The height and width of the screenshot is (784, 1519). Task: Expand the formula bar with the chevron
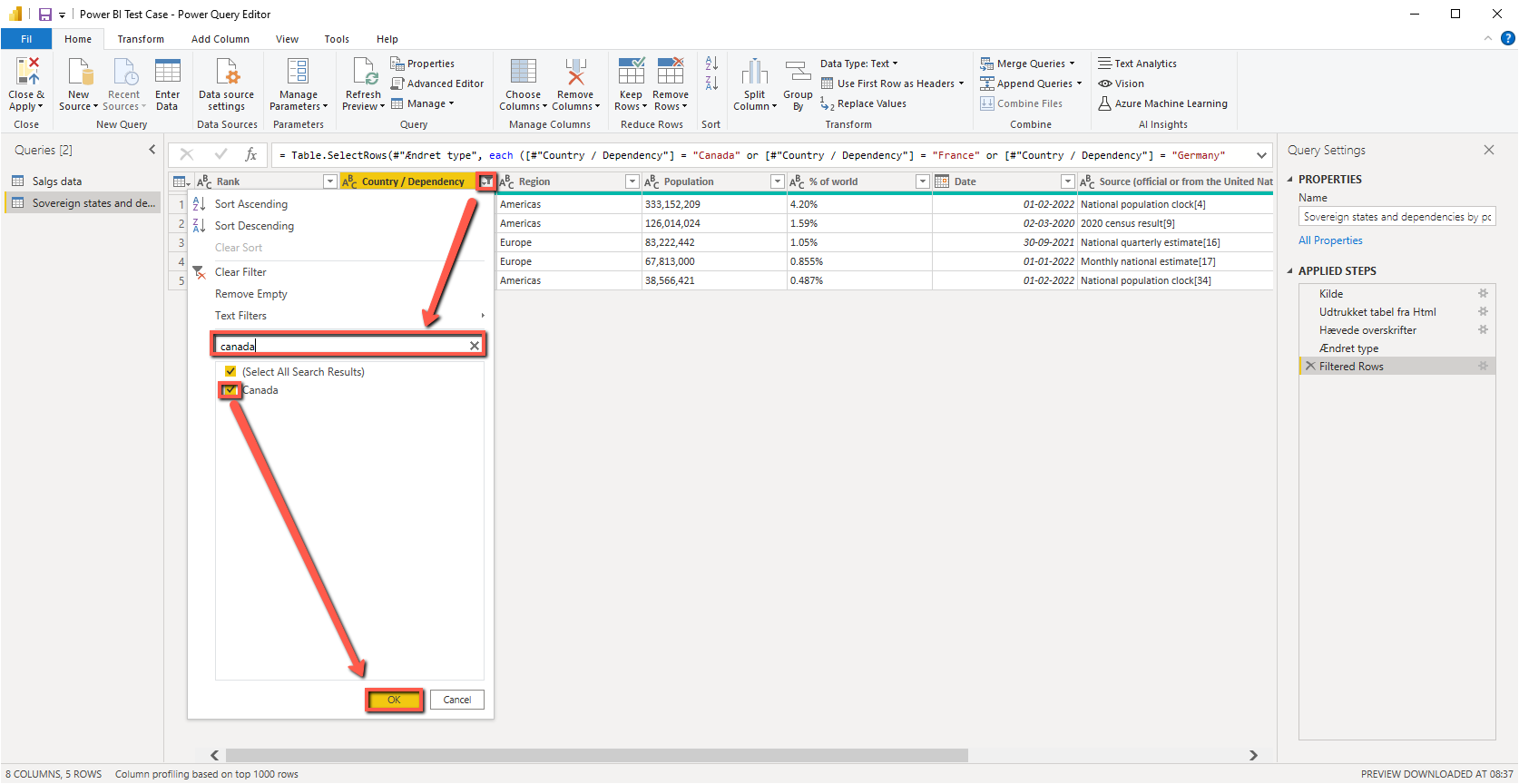(x=1261, y=155)
